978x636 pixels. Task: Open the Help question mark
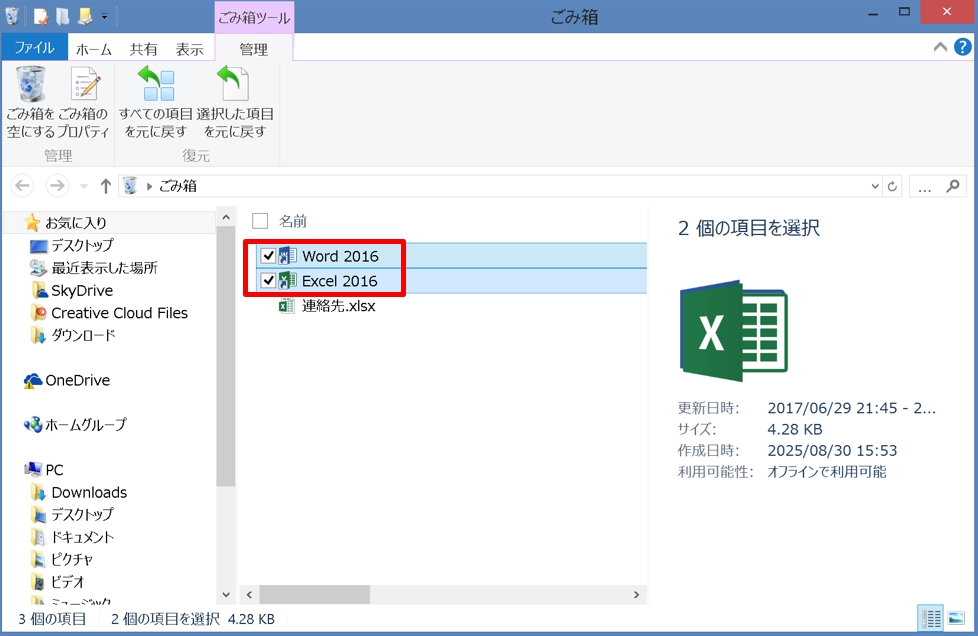(962, 47)
